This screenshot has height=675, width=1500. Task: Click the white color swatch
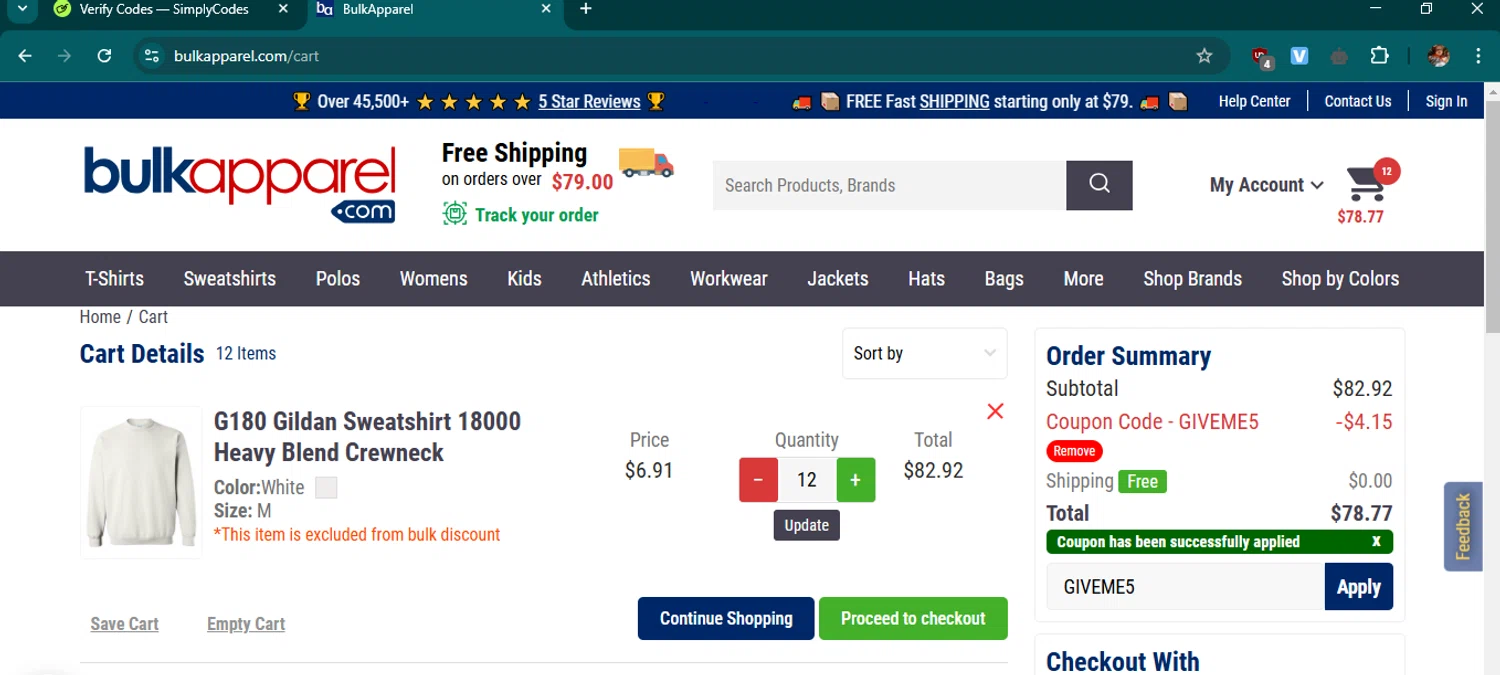pyautogui.click(x=326, y=488)
